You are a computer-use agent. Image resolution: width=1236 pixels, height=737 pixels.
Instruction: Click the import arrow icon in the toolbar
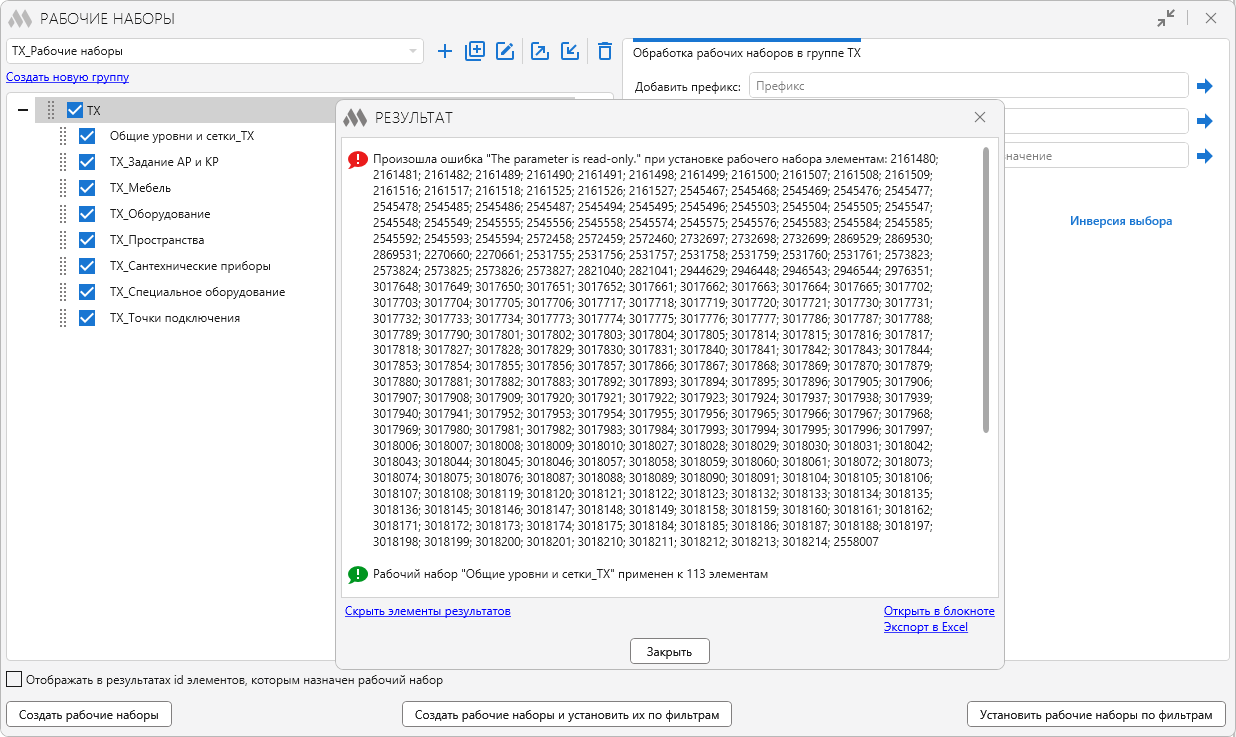coord(570,51)
